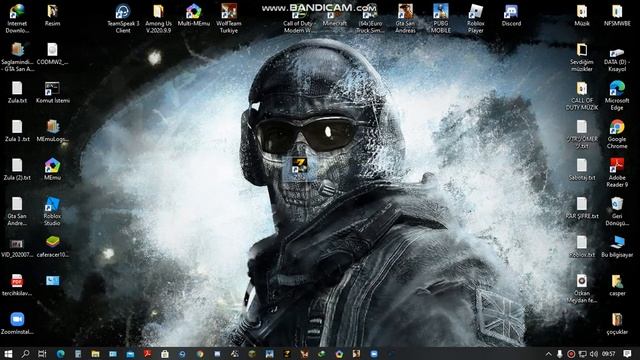Launch Gta San Andreas top-row shortcut
The image size is (640, 360).
point(405,18)
